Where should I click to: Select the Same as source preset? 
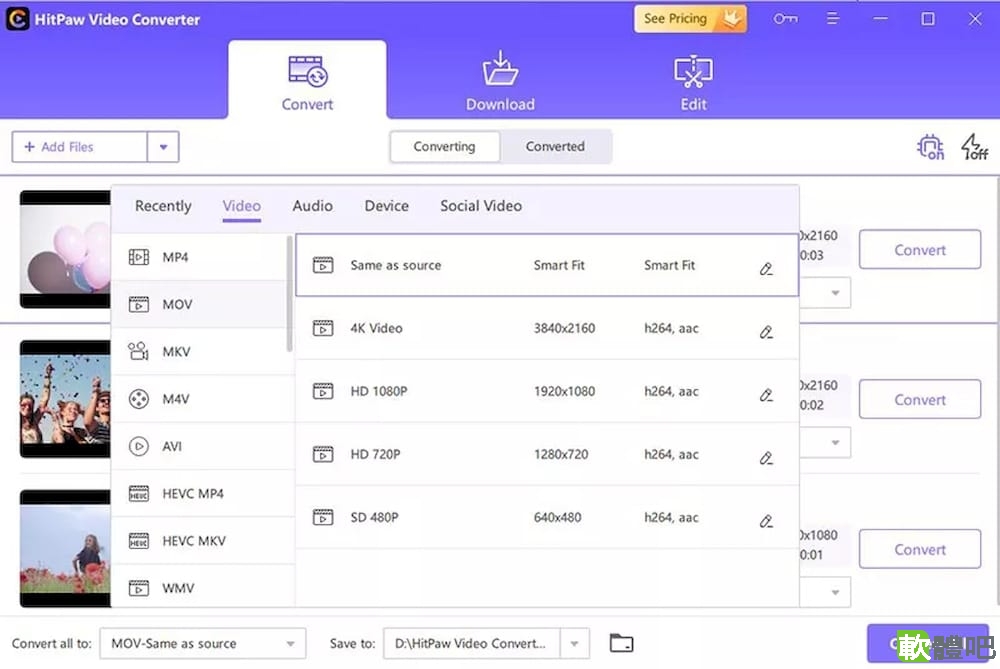click(x=547, y=265)
